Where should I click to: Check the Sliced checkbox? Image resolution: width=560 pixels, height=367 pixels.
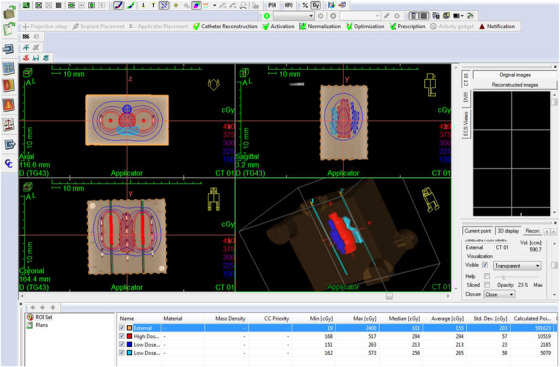coord(487,285)
